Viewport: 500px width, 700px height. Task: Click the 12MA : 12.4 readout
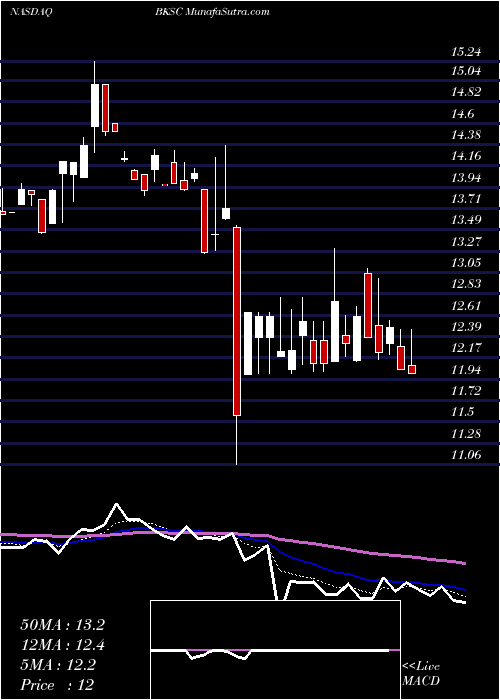tap(62, 645)
